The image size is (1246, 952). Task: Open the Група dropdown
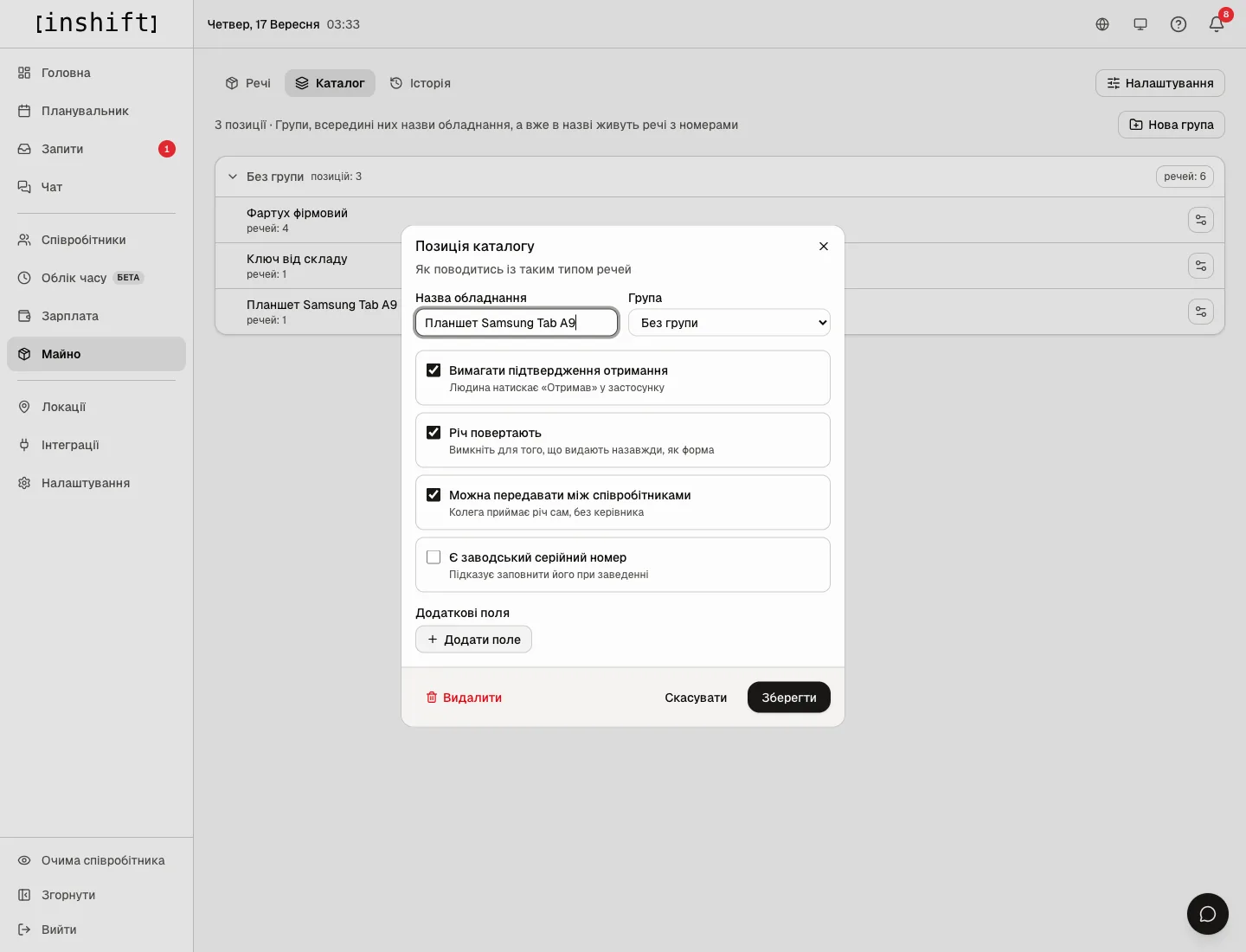point(729,323)
